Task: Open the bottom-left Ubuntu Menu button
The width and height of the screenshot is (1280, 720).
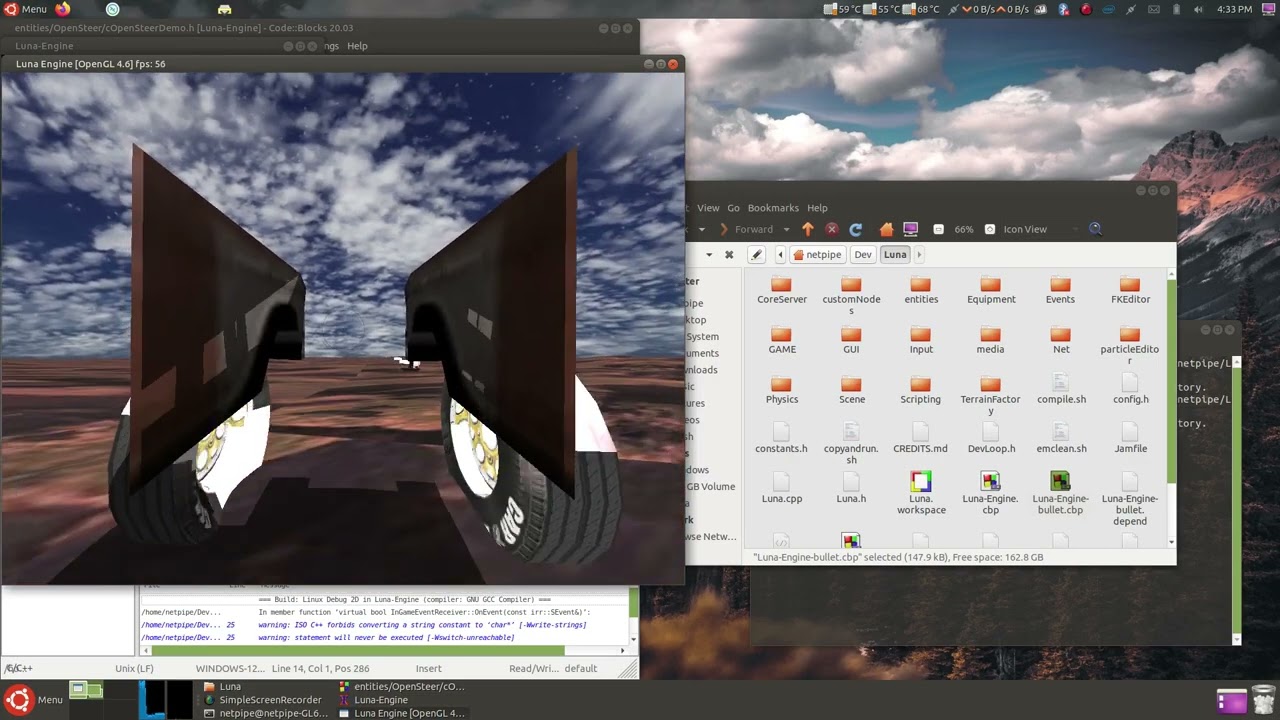Action: (33, 700)
